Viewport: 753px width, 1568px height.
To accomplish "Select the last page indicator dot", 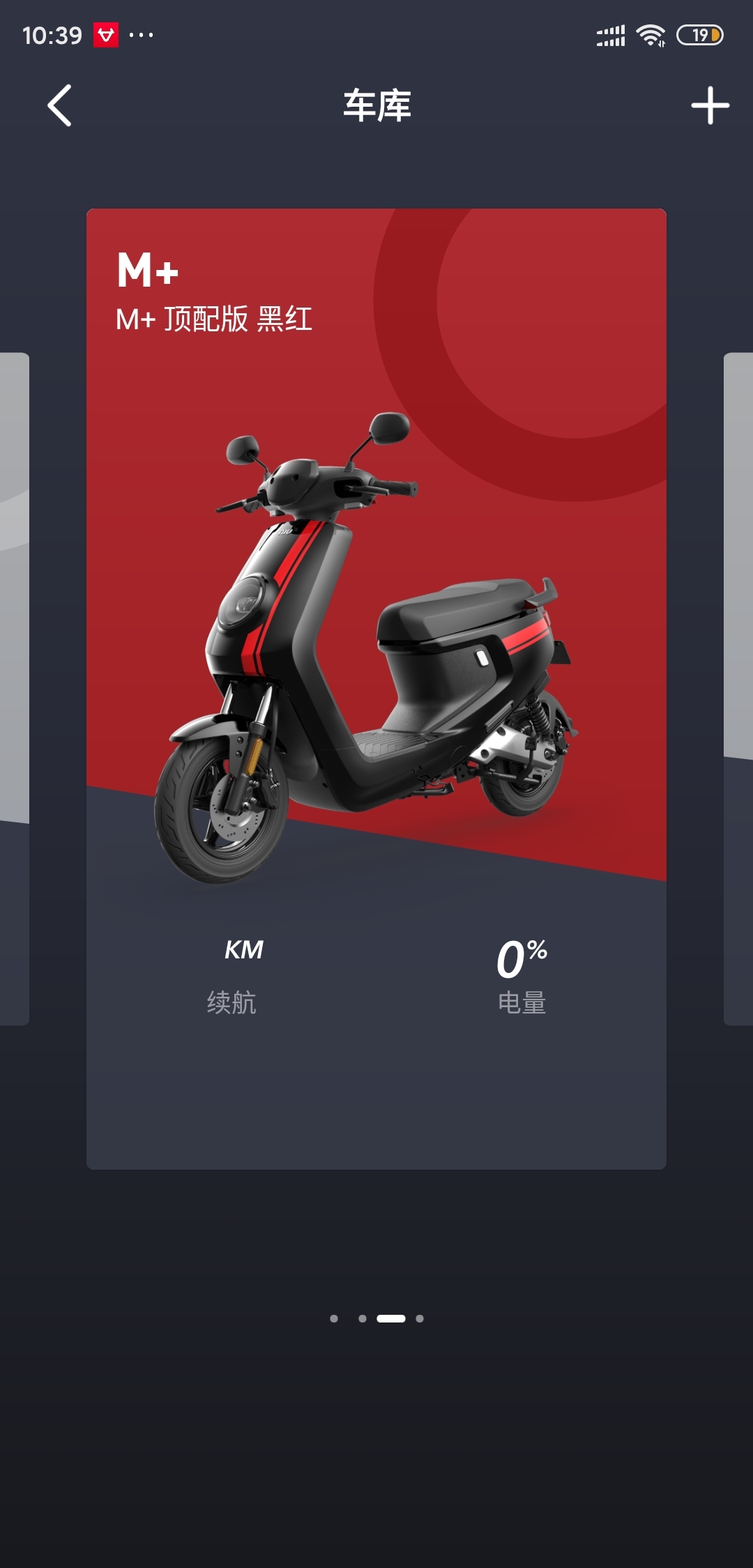I will (x=420, y=1318).
